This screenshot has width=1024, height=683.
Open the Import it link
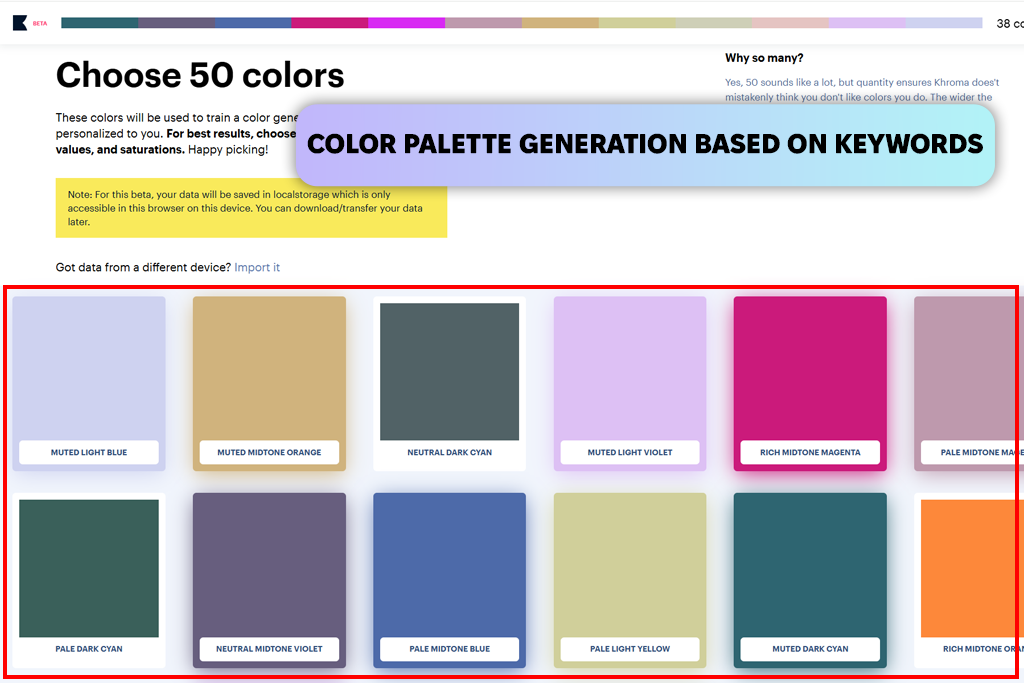coord(257,267)
